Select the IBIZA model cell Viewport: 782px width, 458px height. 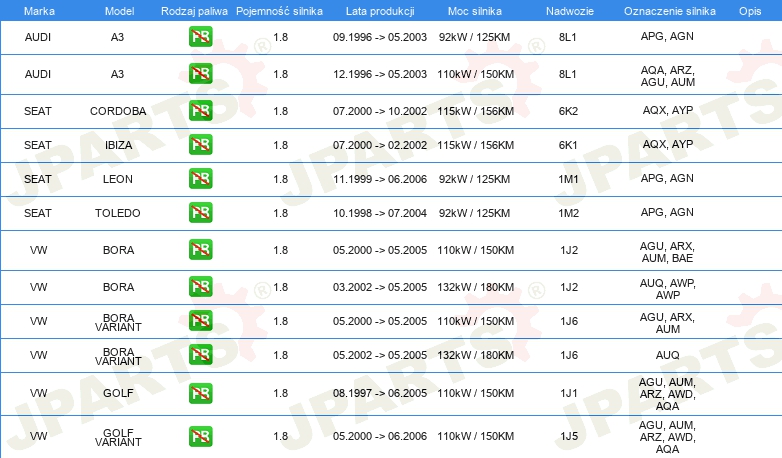119,145
